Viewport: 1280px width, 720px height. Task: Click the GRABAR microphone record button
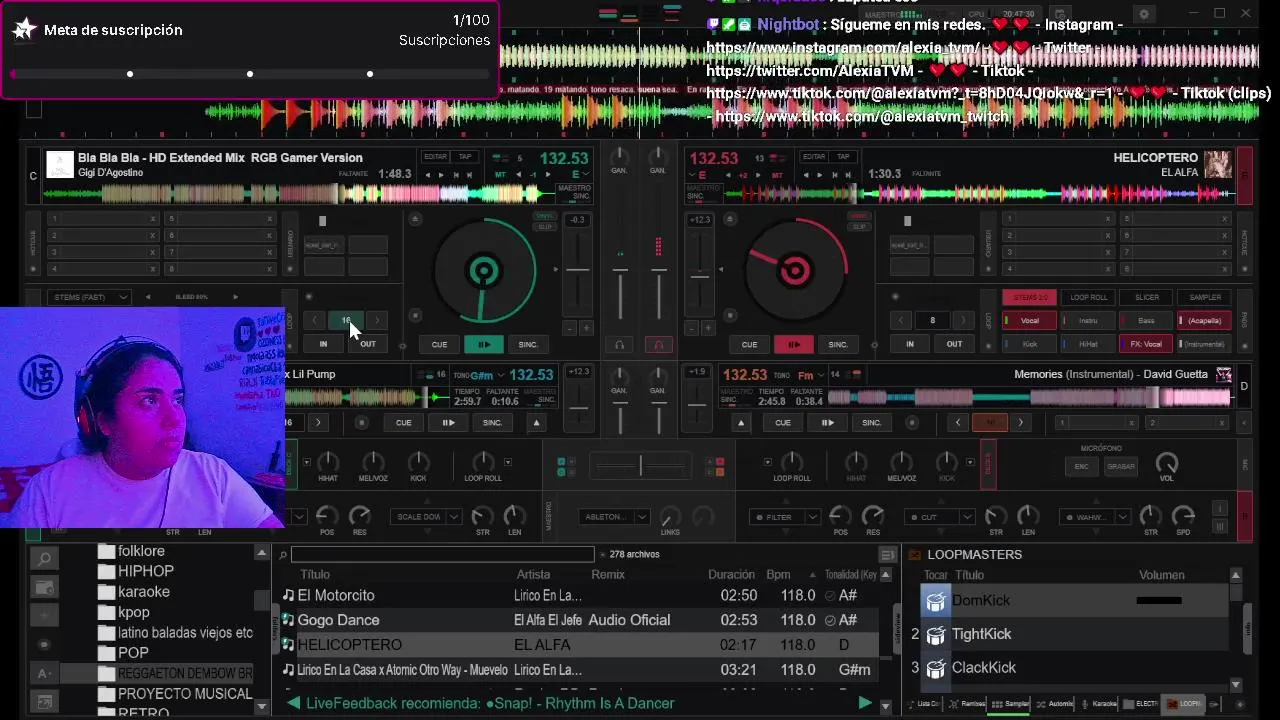(x=1121, y=466)
